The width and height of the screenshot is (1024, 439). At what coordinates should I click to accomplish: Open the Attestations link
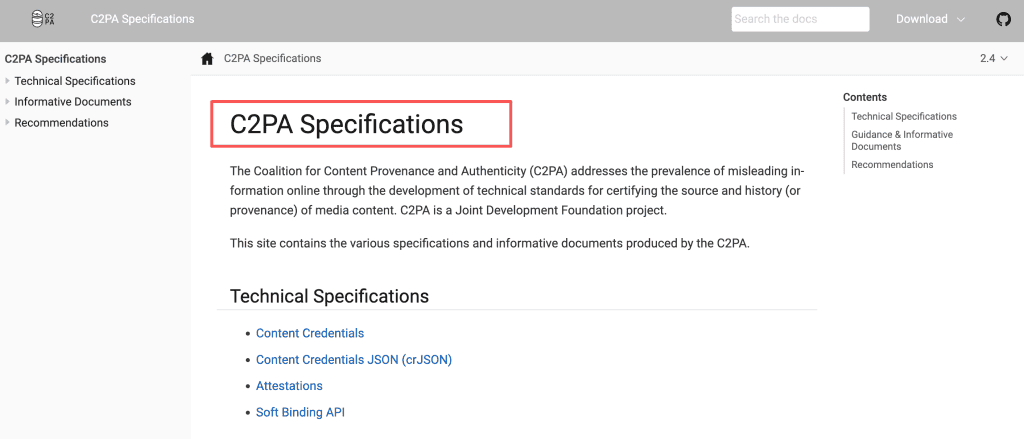(289, 386)
